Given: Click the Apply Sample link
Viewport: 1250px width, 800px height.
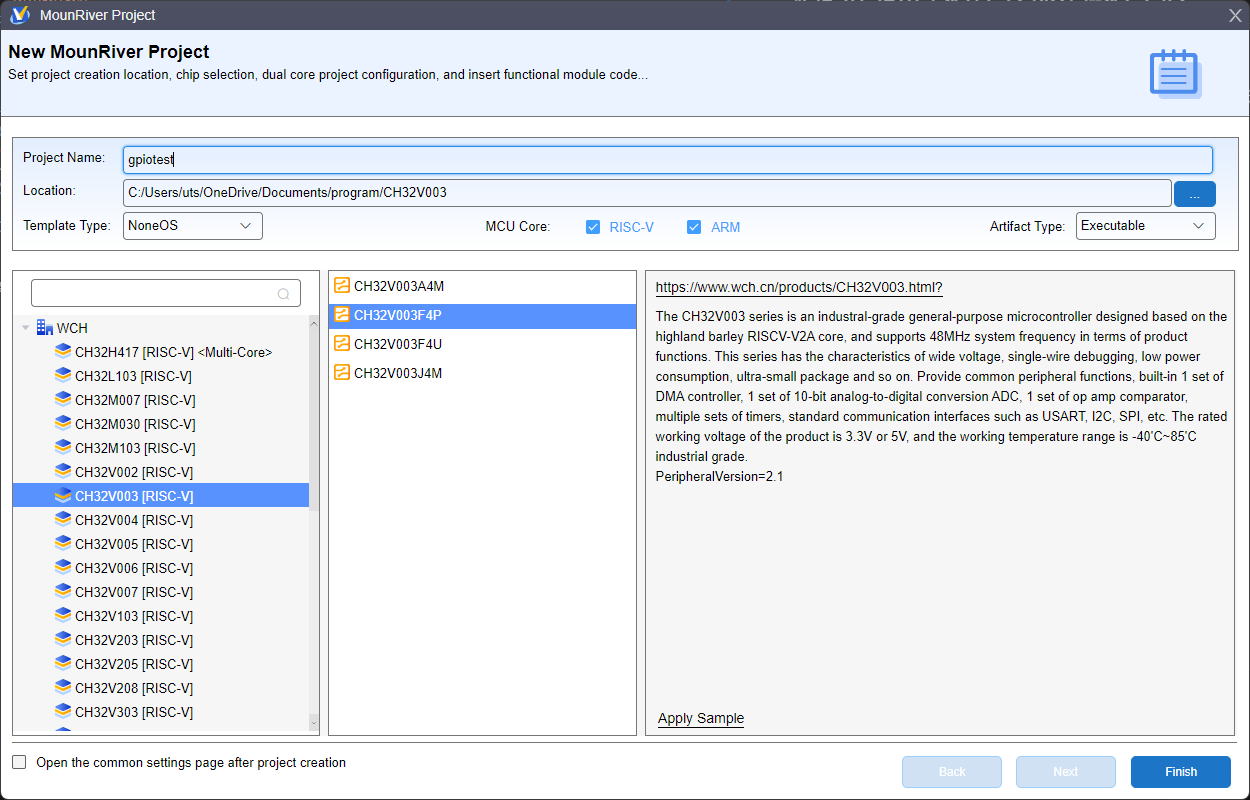Looking at the screenshot, I should (x=700, y=718).
